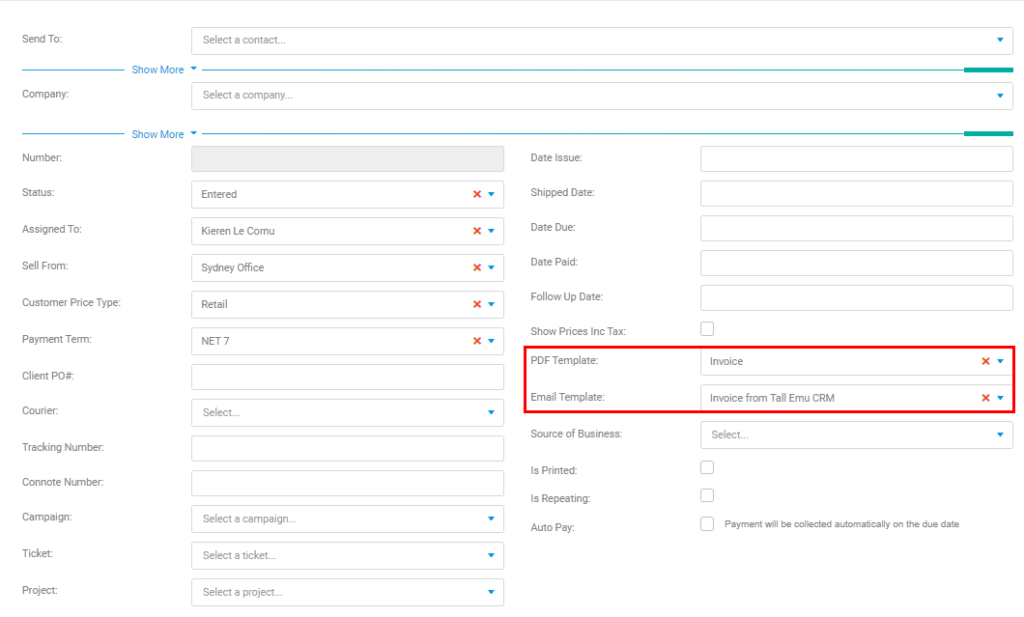Screen dimensions: 1024x617
Task: Enable Show Prices Inc Tax
Action: (x=707, y=328)
